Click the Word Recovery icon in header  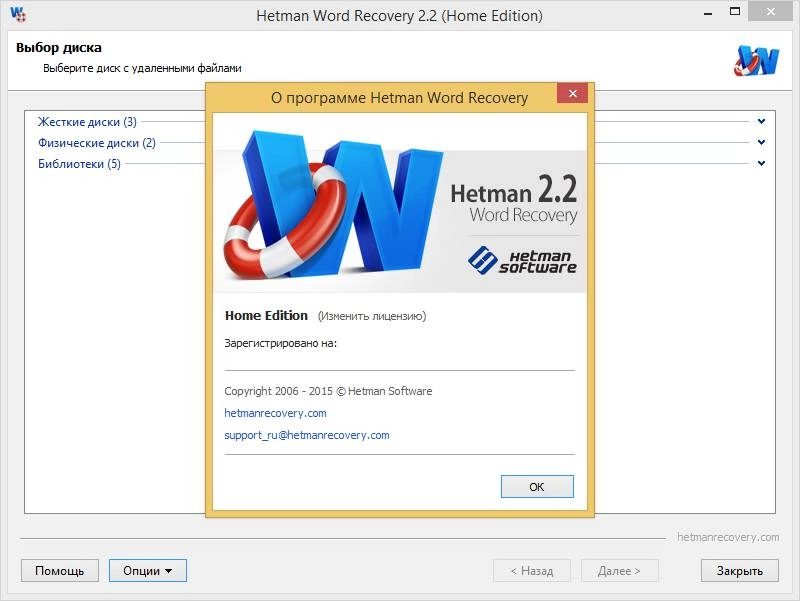pos(756,61)
